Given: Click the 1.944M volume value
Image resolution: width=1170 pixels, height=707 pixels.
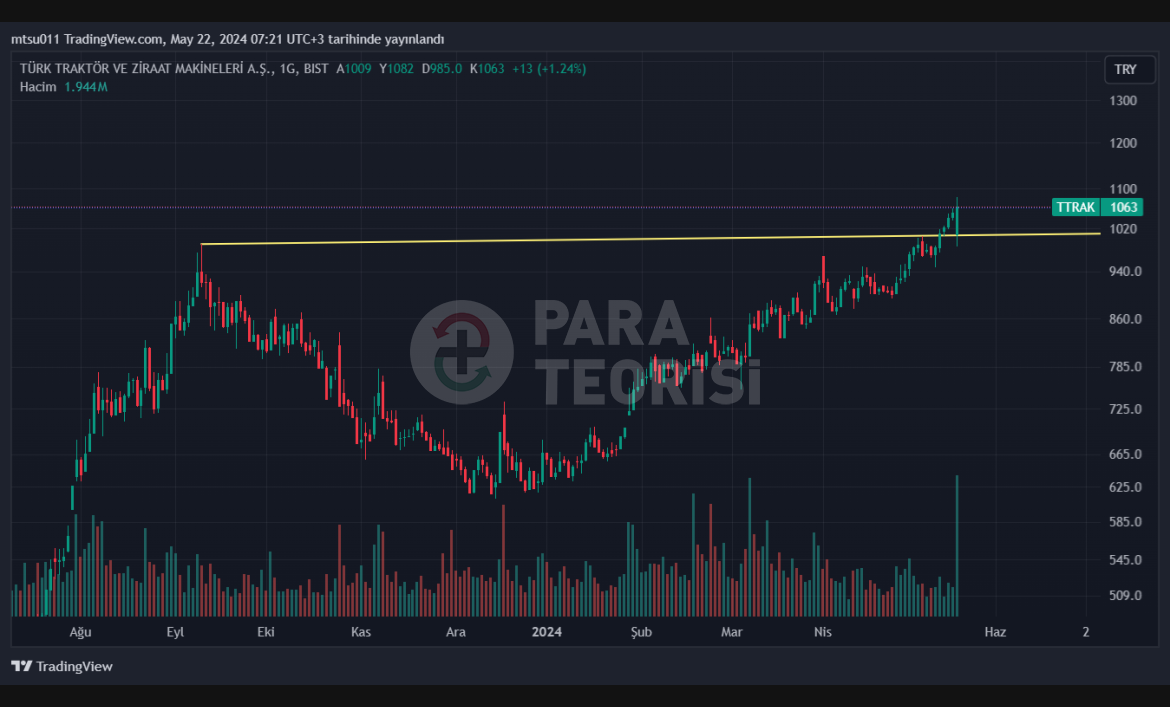Looking at the screenshot, I should click(x=86, y=87).
